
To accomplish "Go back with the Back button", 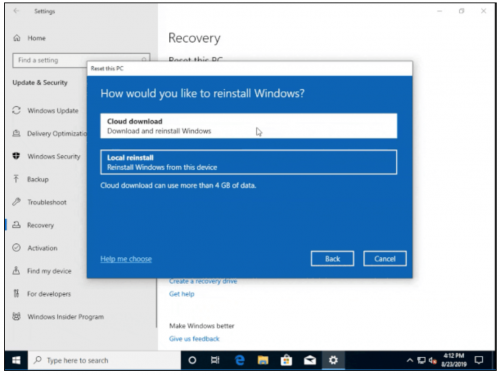I will pyautogui.click(x=332, y=259).
